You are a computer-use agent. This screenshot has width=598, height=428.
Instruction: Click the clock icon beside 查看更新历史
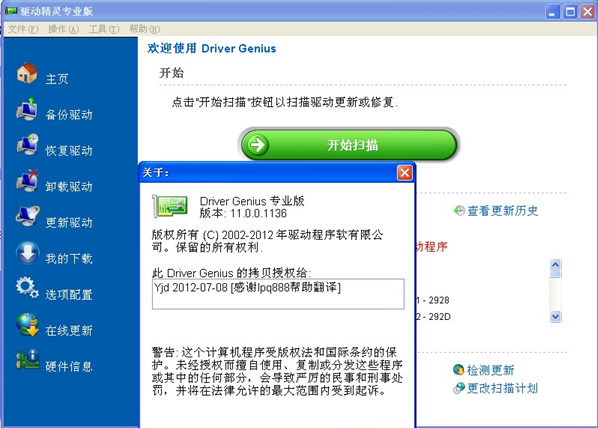(459, 211)
